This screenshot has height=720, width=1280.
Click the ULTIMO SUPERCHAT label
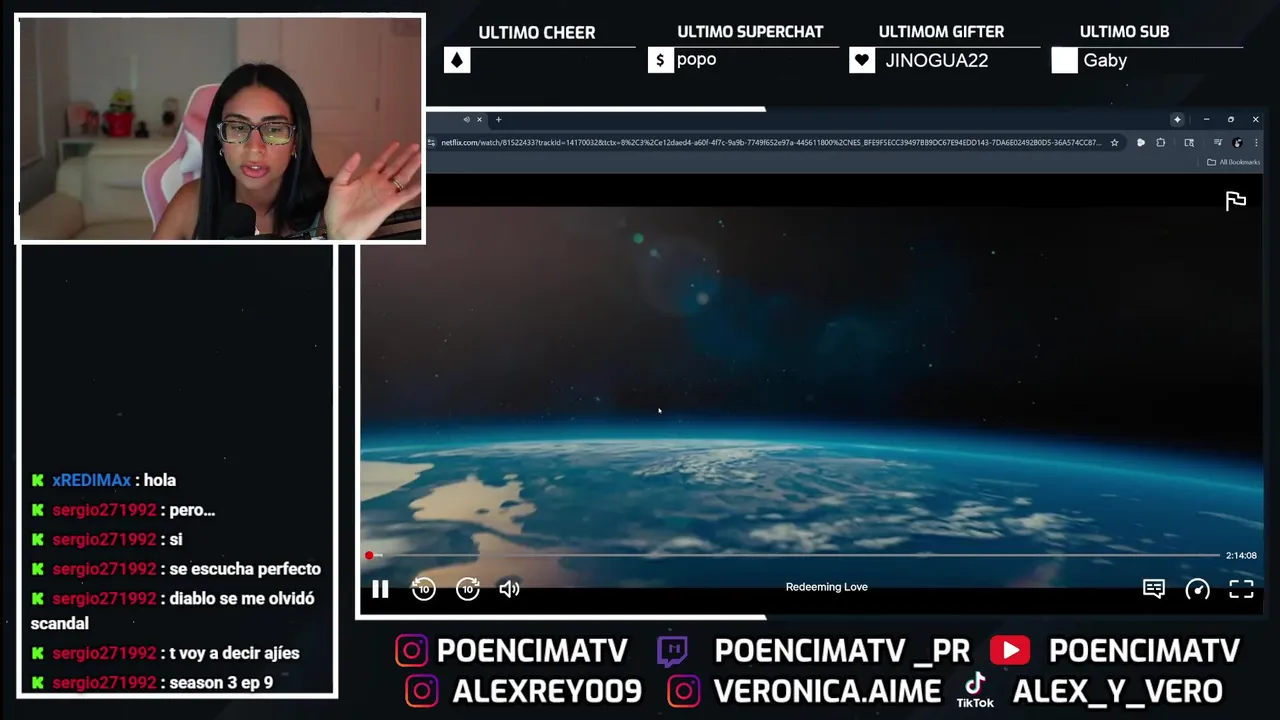(x=750, y=32)
